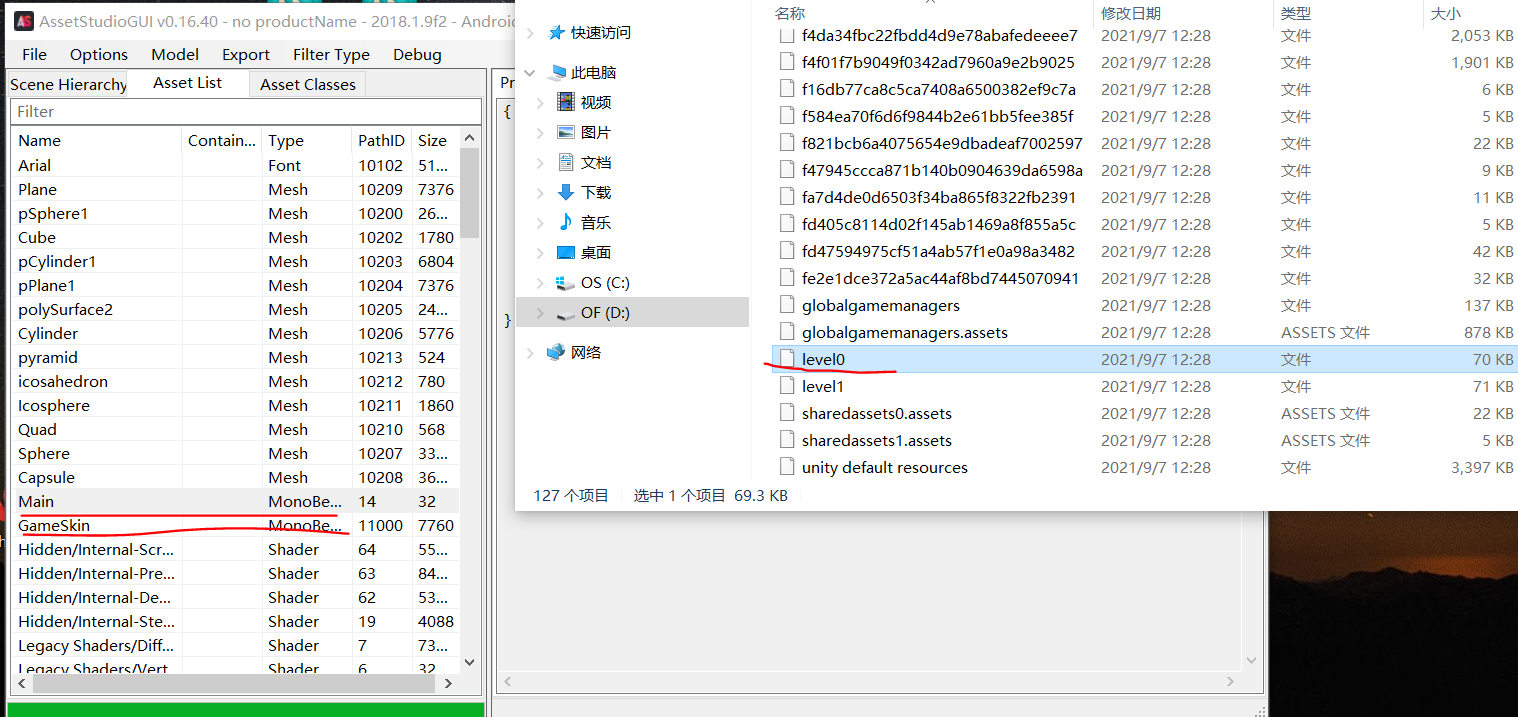Click the asset list vertical scrollbar thumb
The image size is (1518, 717).
pyautogui.click(x=469, y=190)
